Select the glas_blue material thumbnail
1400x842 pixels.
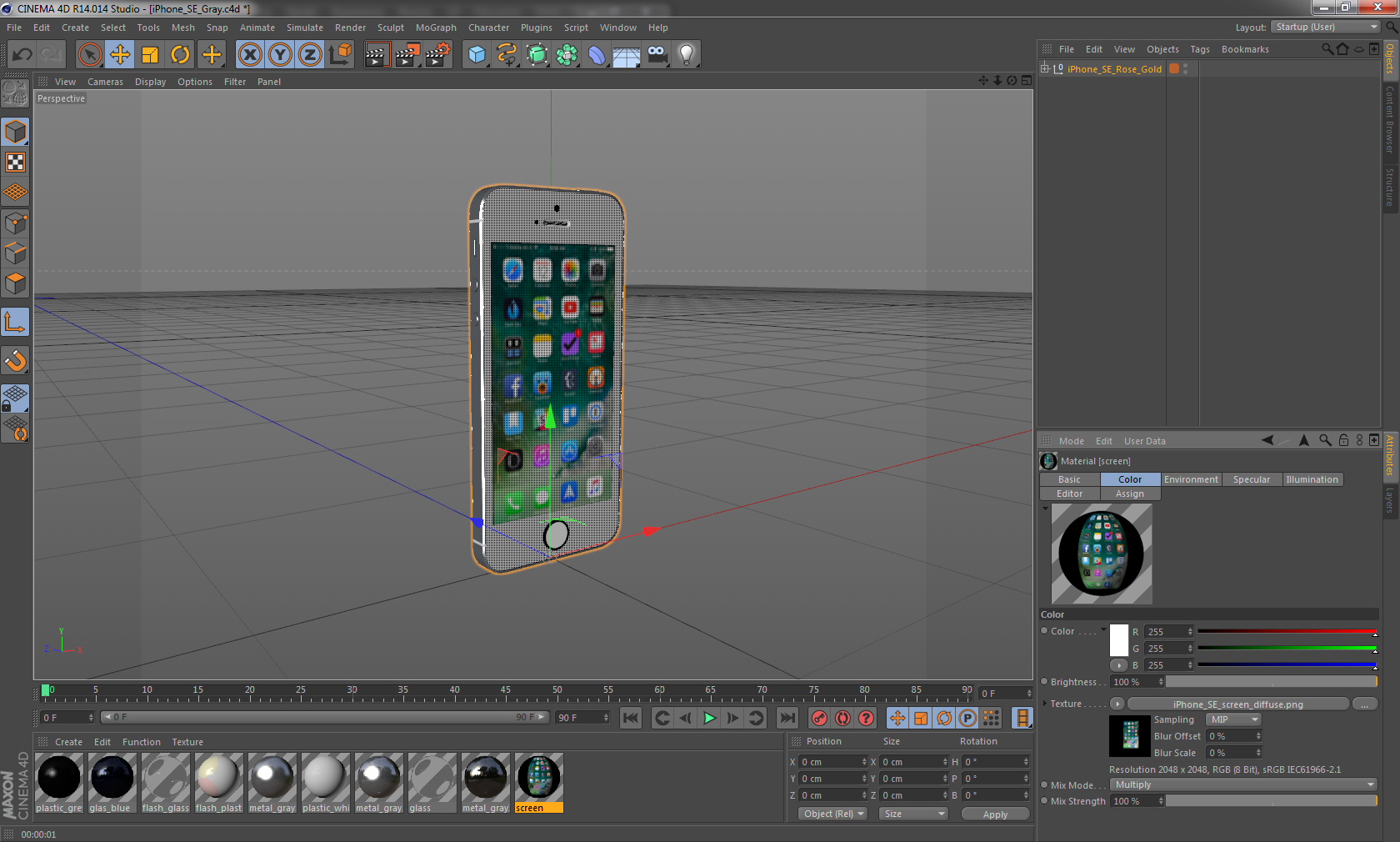[112, 783]
